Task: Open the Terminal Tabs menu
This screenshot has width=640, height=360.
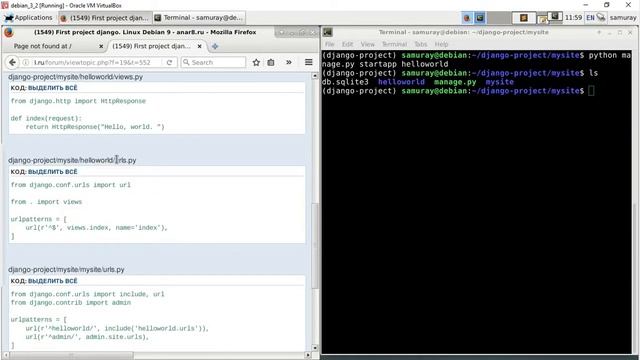Action: (421, 44)
